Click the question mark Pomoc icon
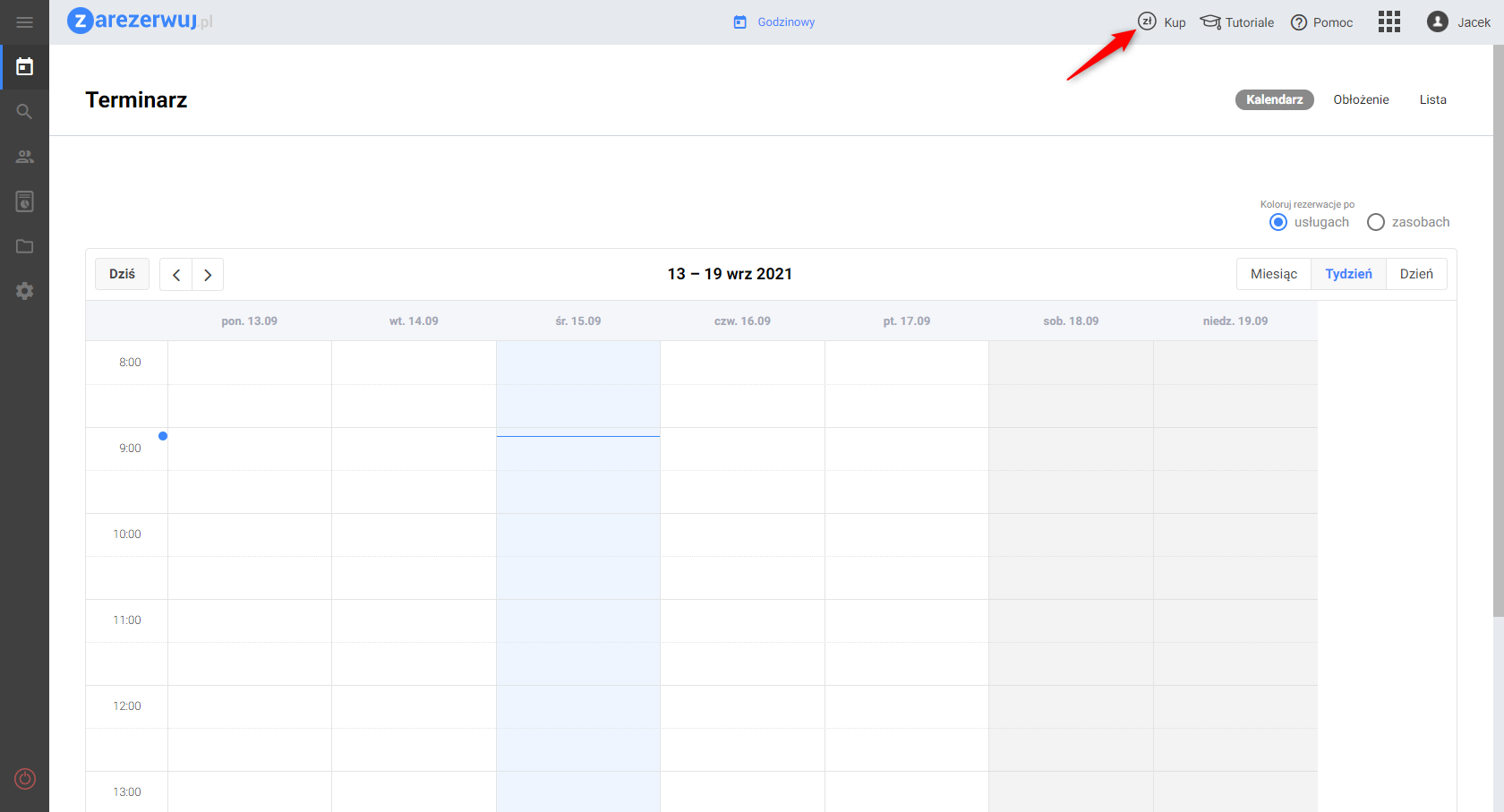 pos(1299,22)
